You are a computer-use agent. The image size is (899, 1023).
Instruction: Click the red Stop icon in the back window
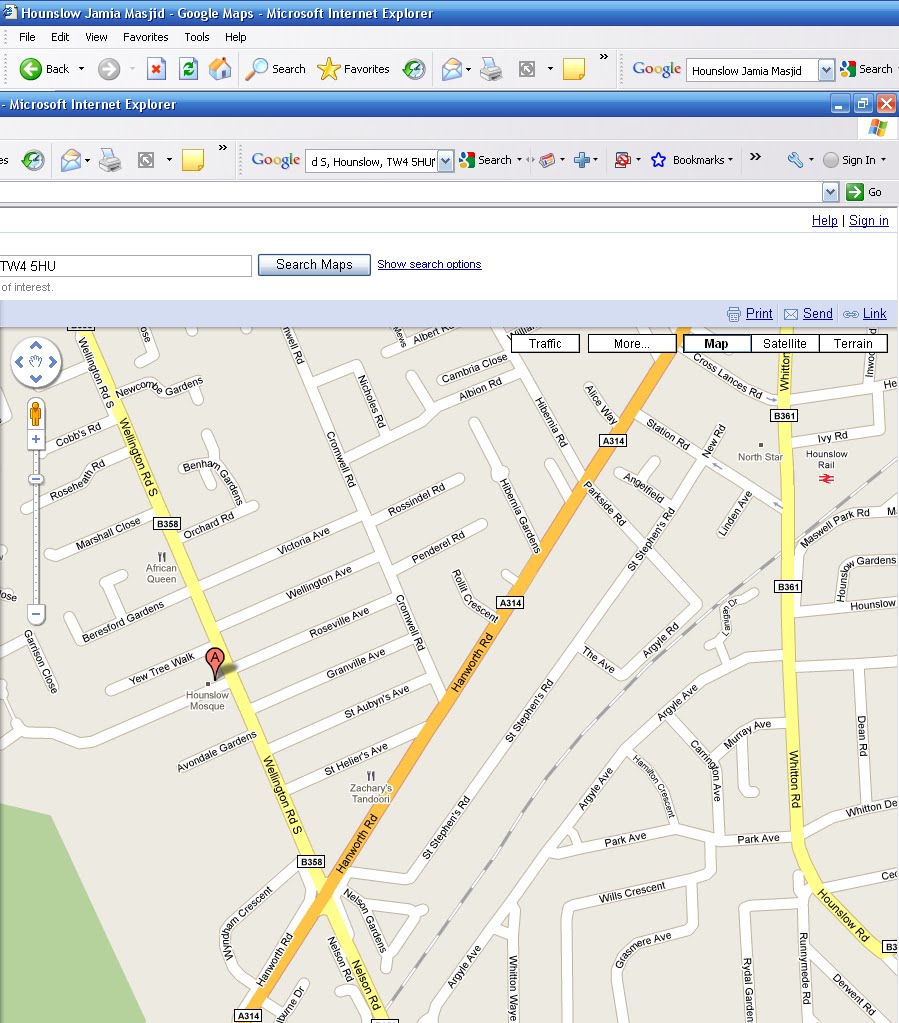(x=157, y=69)
